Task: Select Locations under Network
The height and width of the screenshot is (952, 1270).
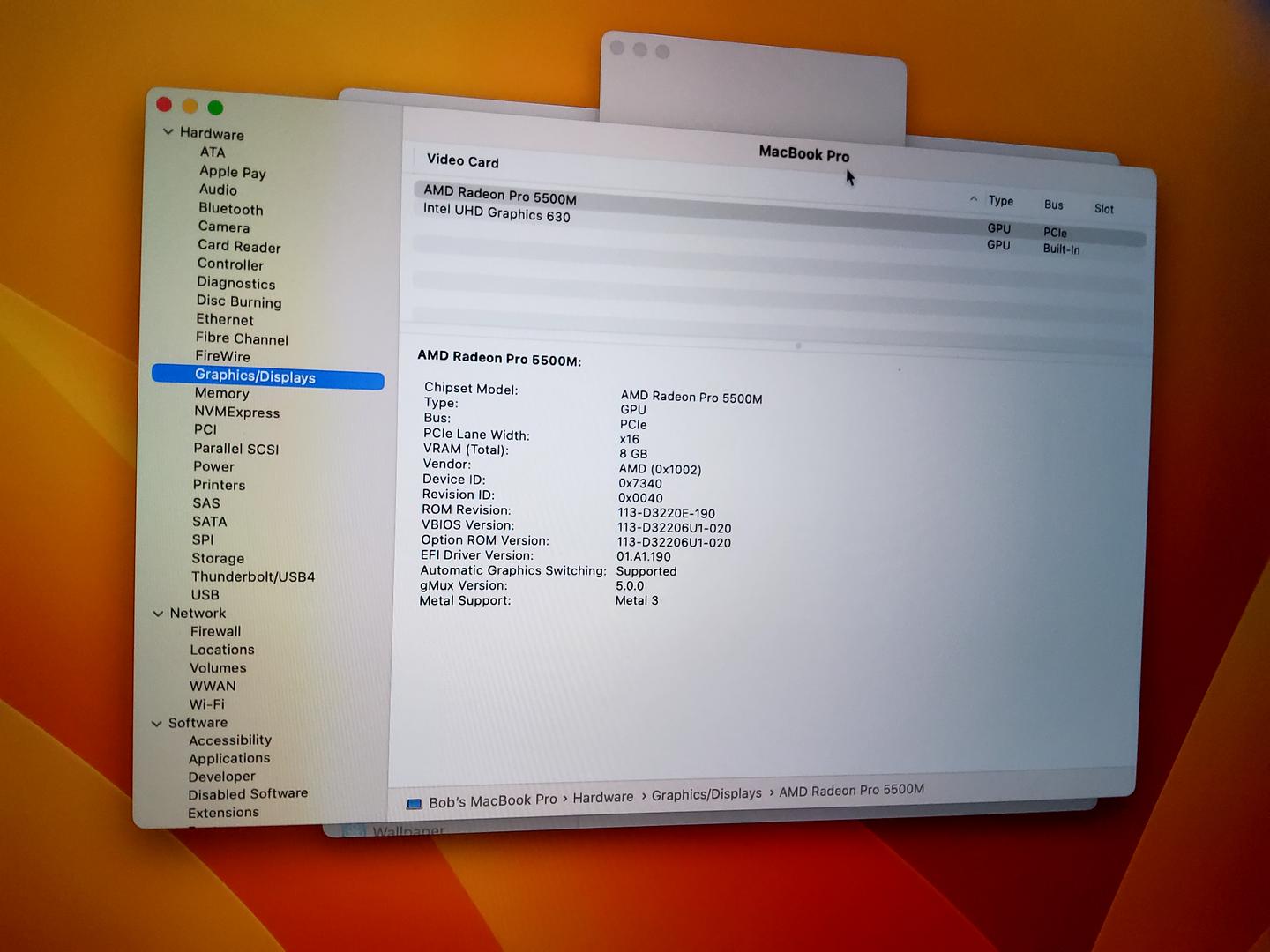Action: point(222,650)
